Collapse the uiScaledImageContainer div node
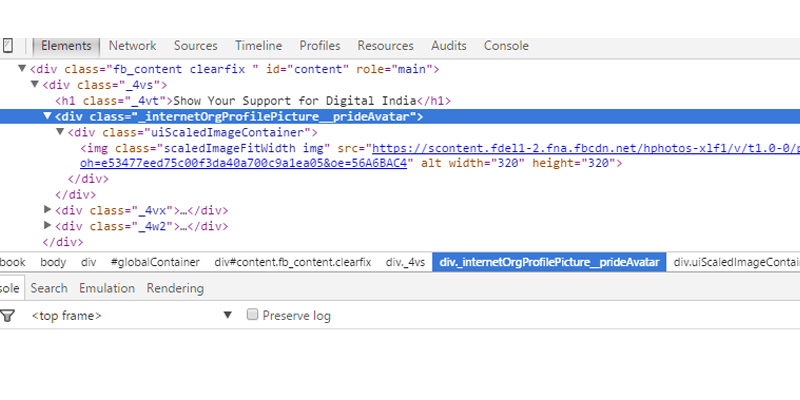 (60, 132)
